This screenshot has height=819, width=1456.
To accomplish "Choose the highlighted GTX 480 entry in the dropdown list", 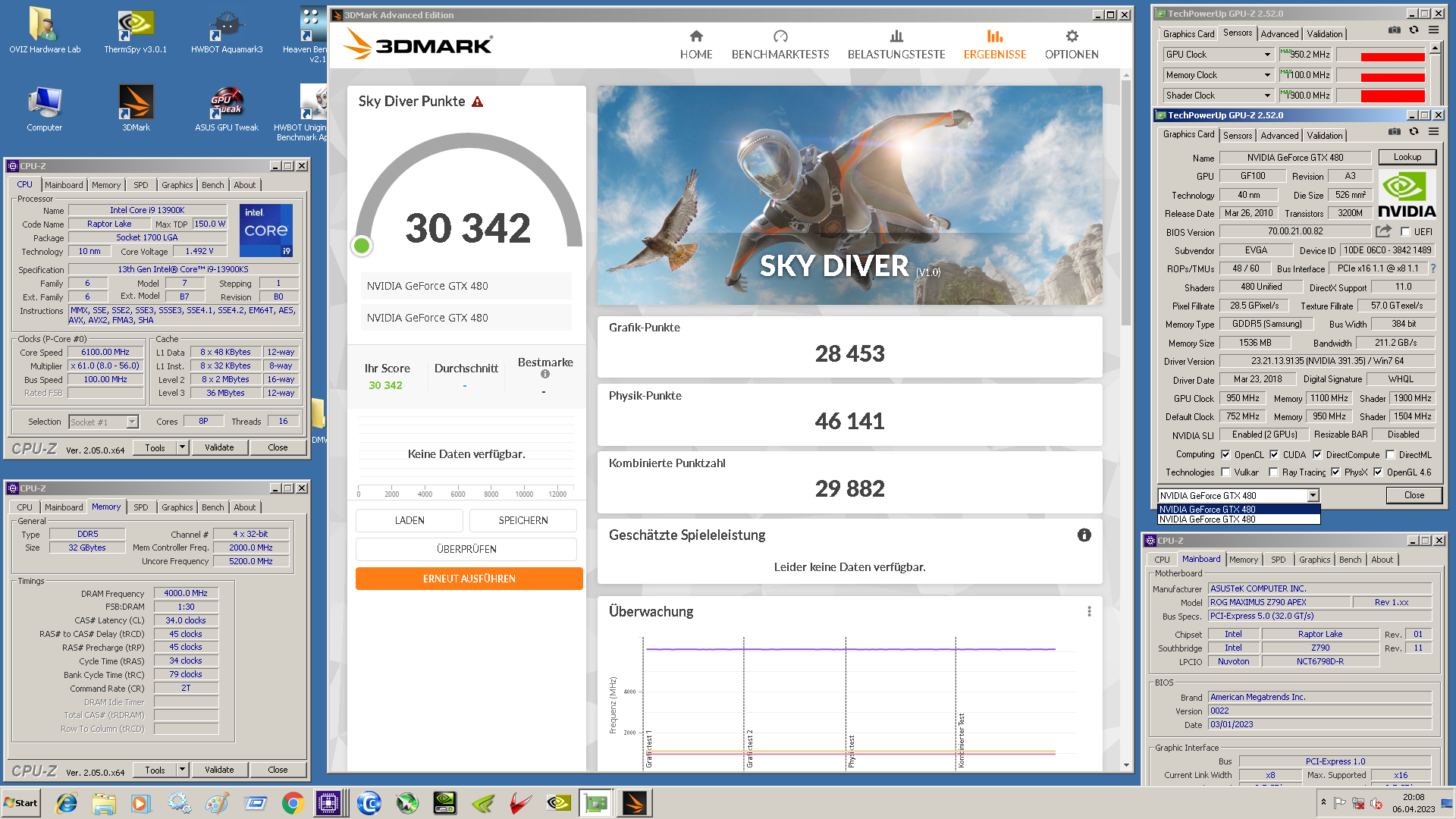I will click(1238, 510).
